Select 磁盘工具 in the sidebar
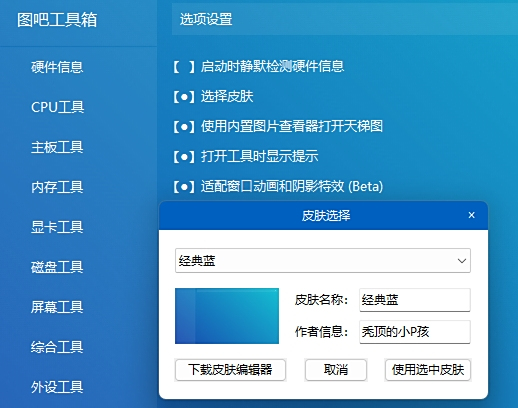The width and height of the screenshot is (518, 408). (57, 267)
